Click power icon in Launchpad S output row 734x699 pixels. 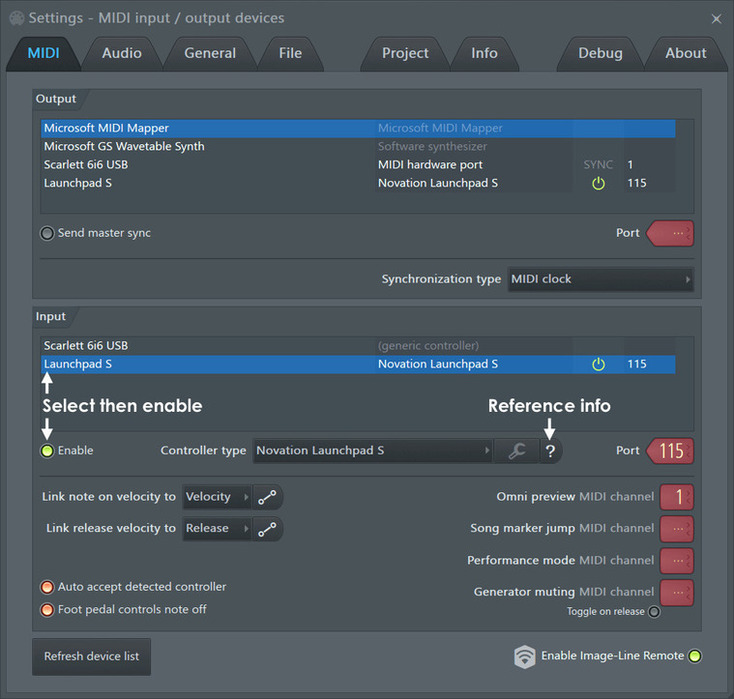click(598, 183)
